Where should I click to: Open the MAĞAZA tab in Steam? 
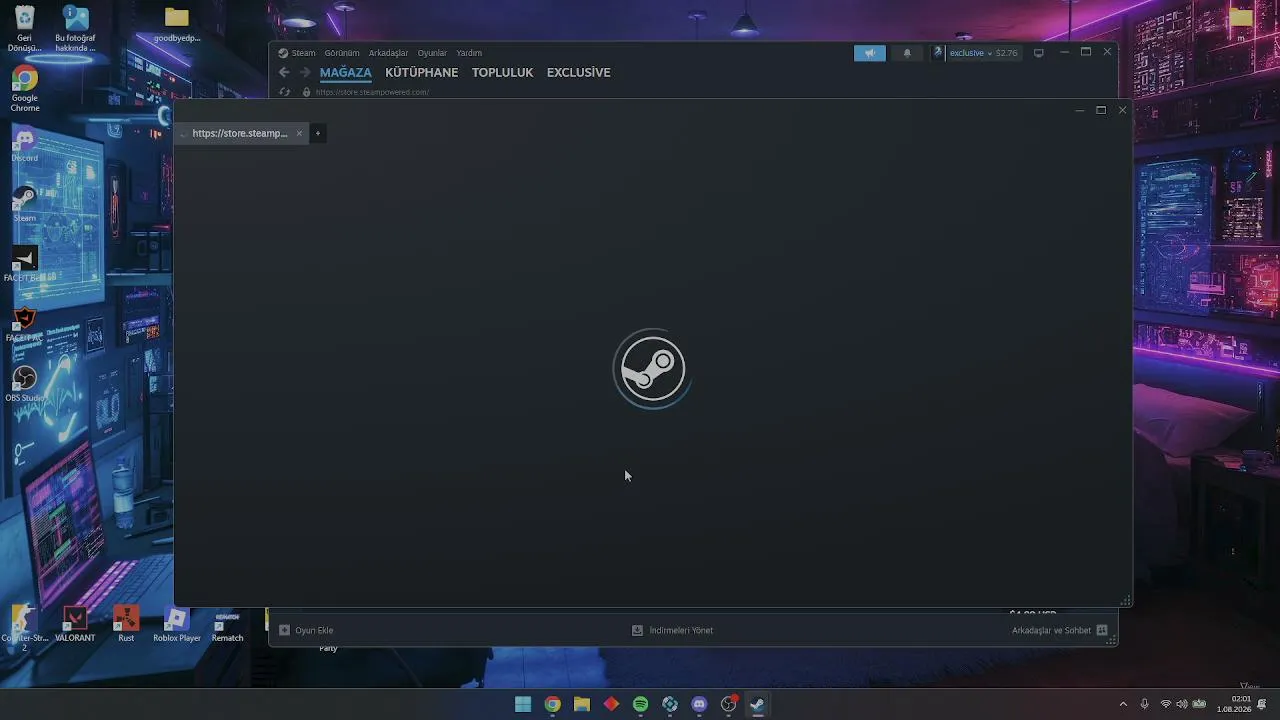tap(345, 72)
